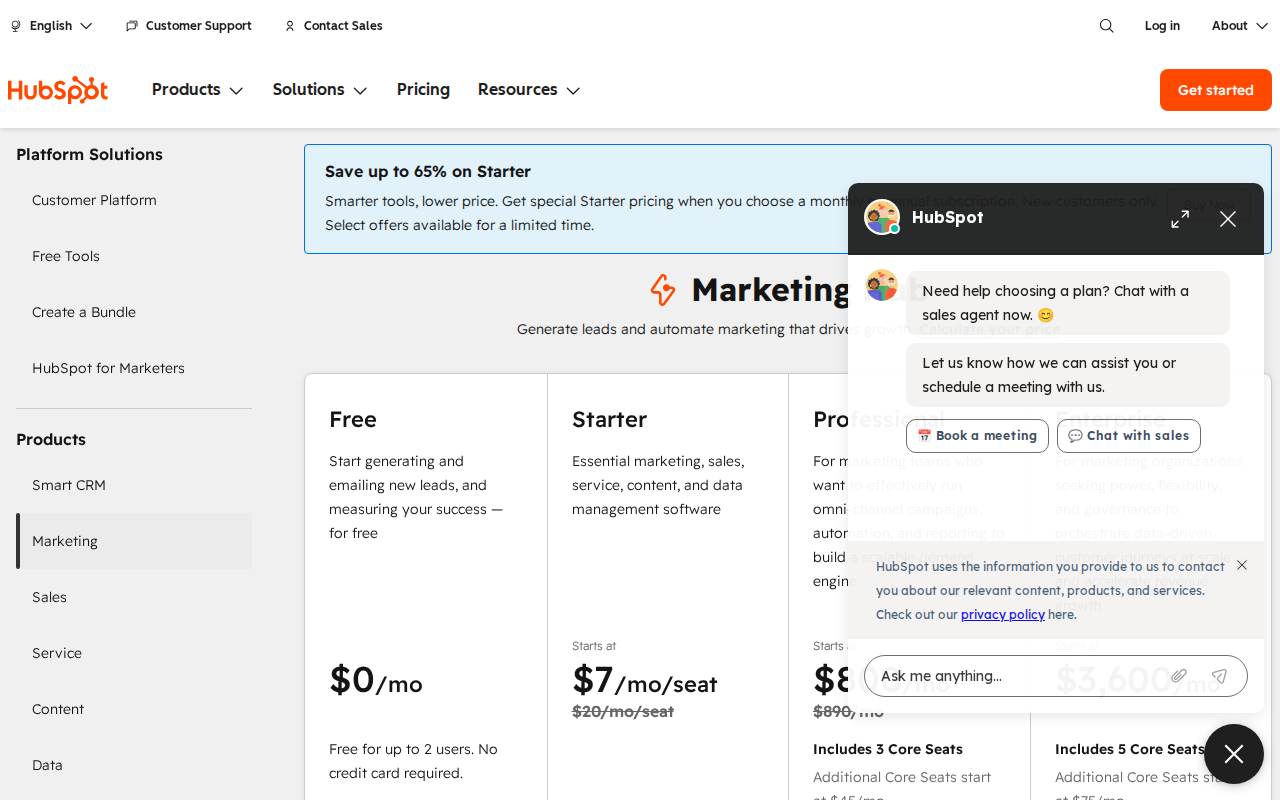Click the $0/mo Free price
This screenshot has height=800, width=1280.
coord(376,680)
